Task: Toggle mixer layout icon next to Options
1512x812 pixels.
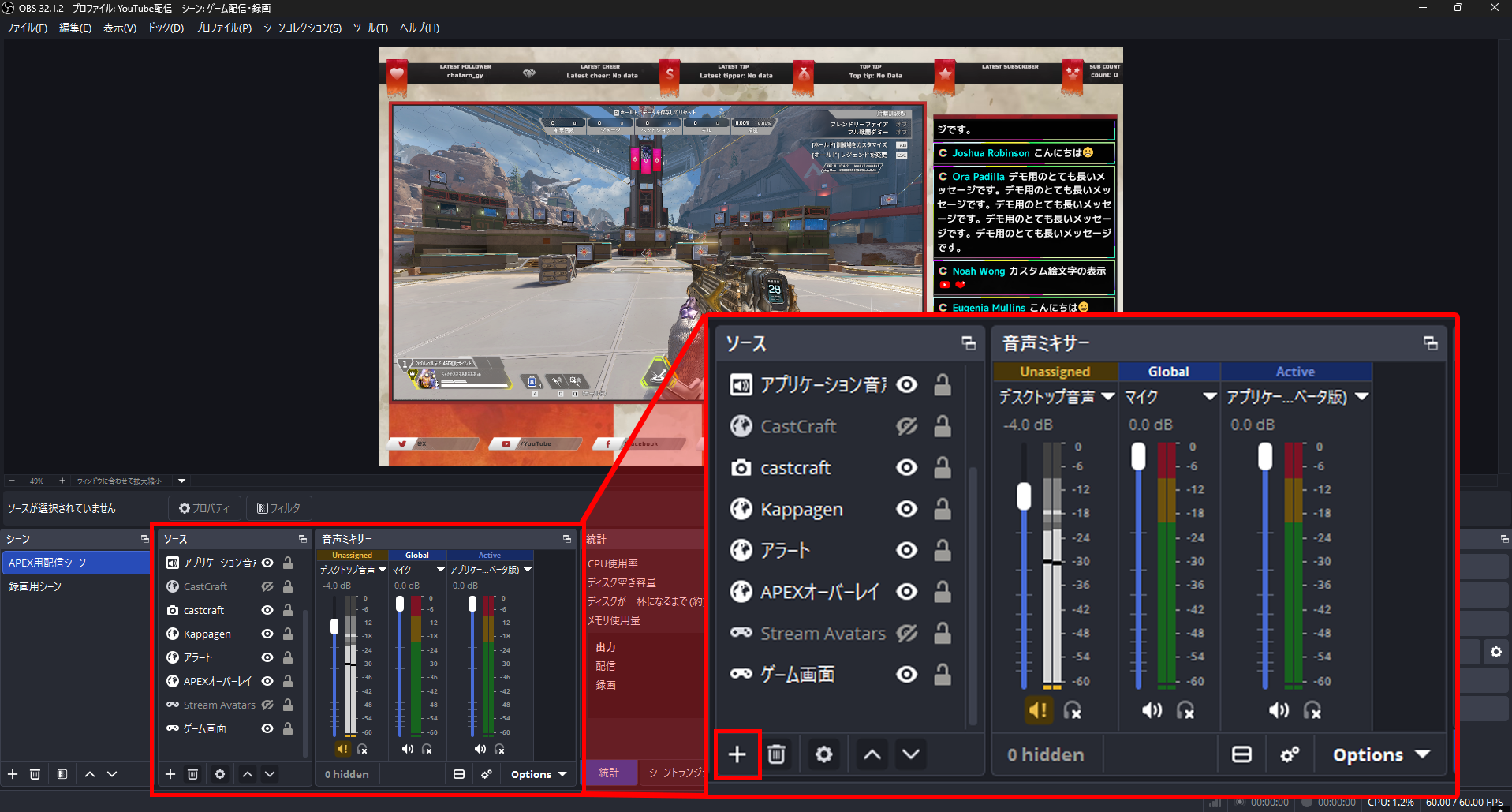Action: click(459, 774)
